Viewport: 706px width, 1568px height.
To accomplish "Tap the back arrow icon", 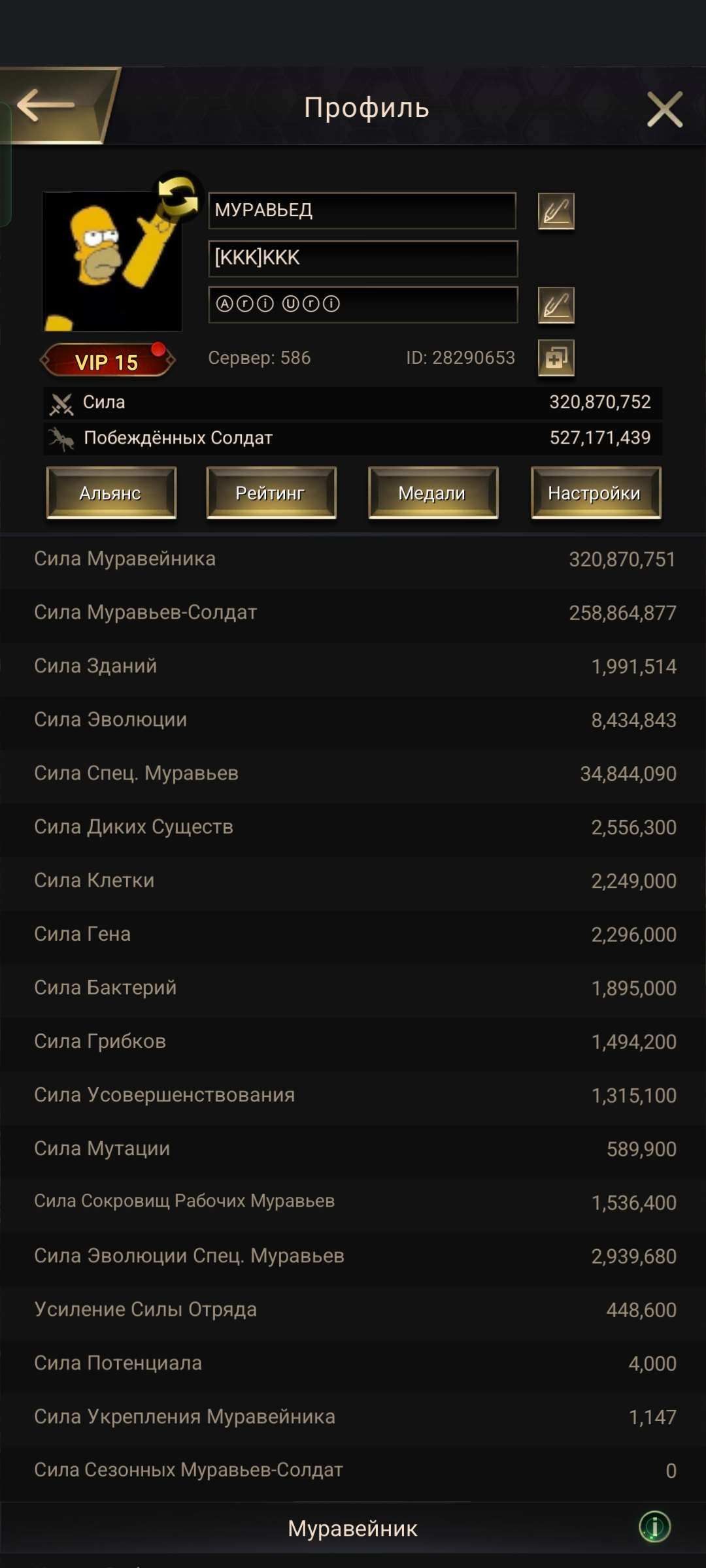I will click(x=46, y=105).
